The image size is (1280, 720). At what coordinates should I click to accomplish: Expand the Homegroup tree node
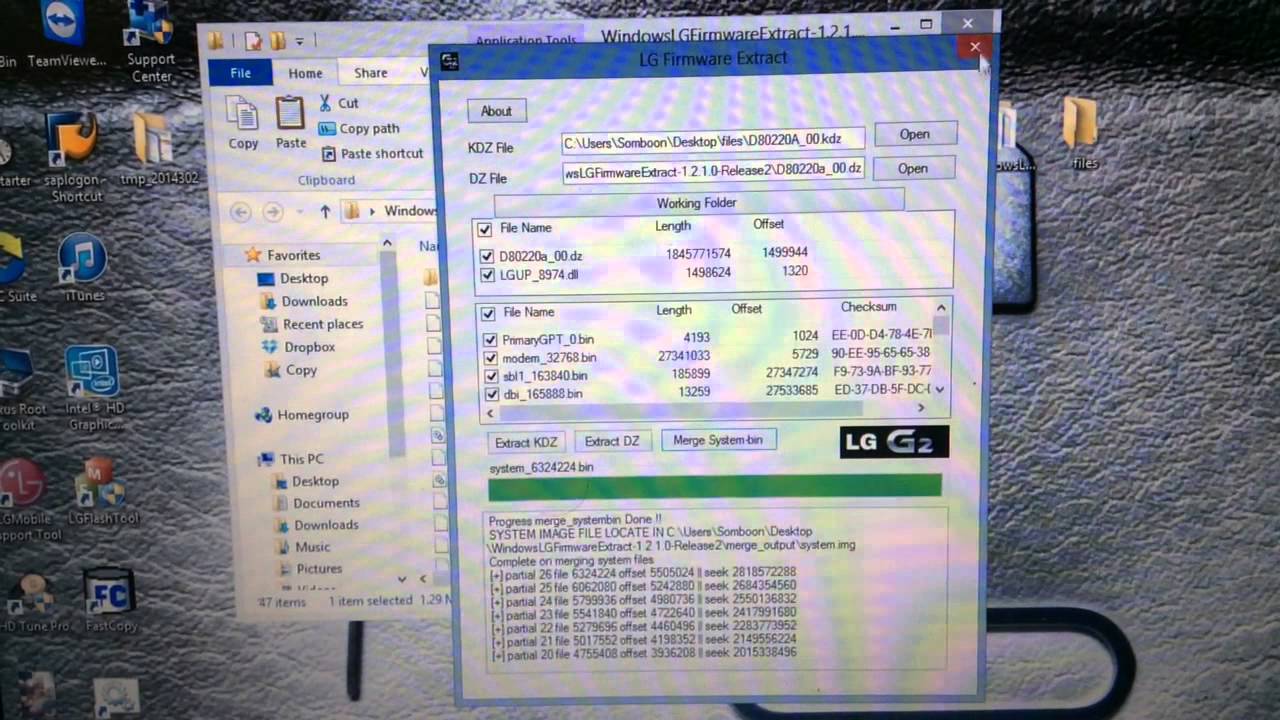click(x=248, y=415)
